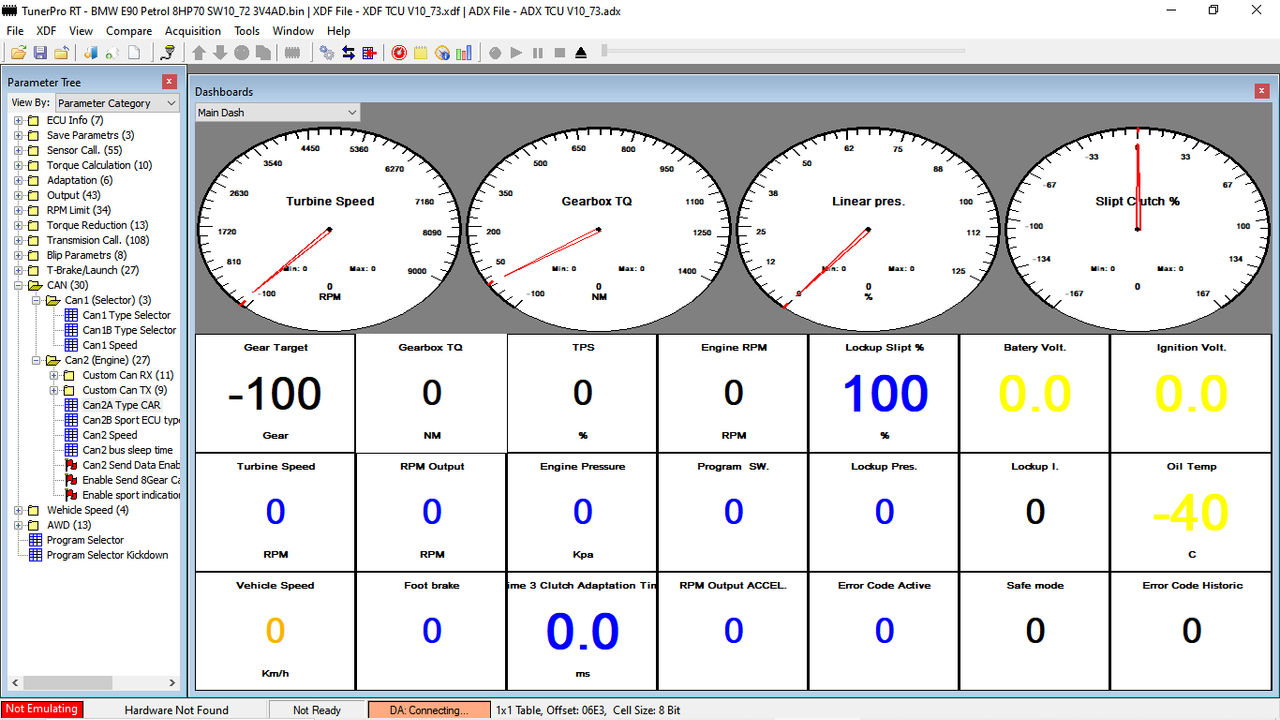Open the Tools menu
The image size is (1280, 720).
point(247,31)
